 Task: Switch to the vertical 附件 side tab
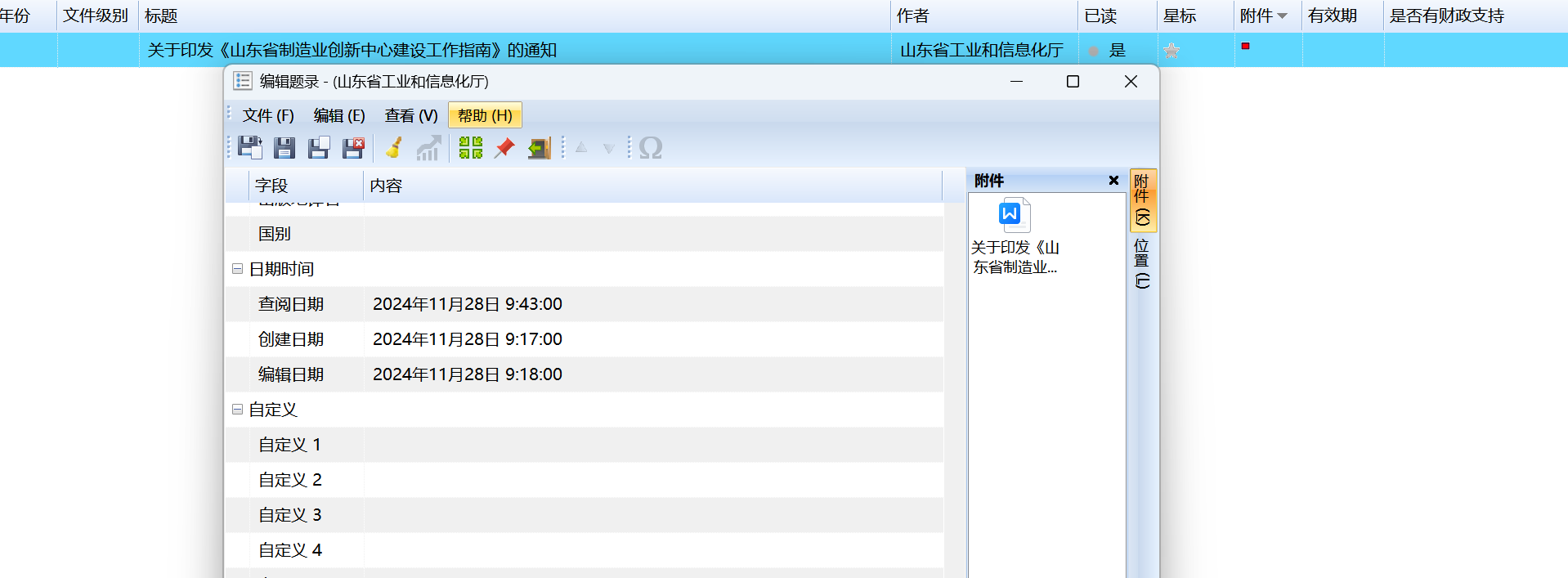click(x=1143, y=200)
